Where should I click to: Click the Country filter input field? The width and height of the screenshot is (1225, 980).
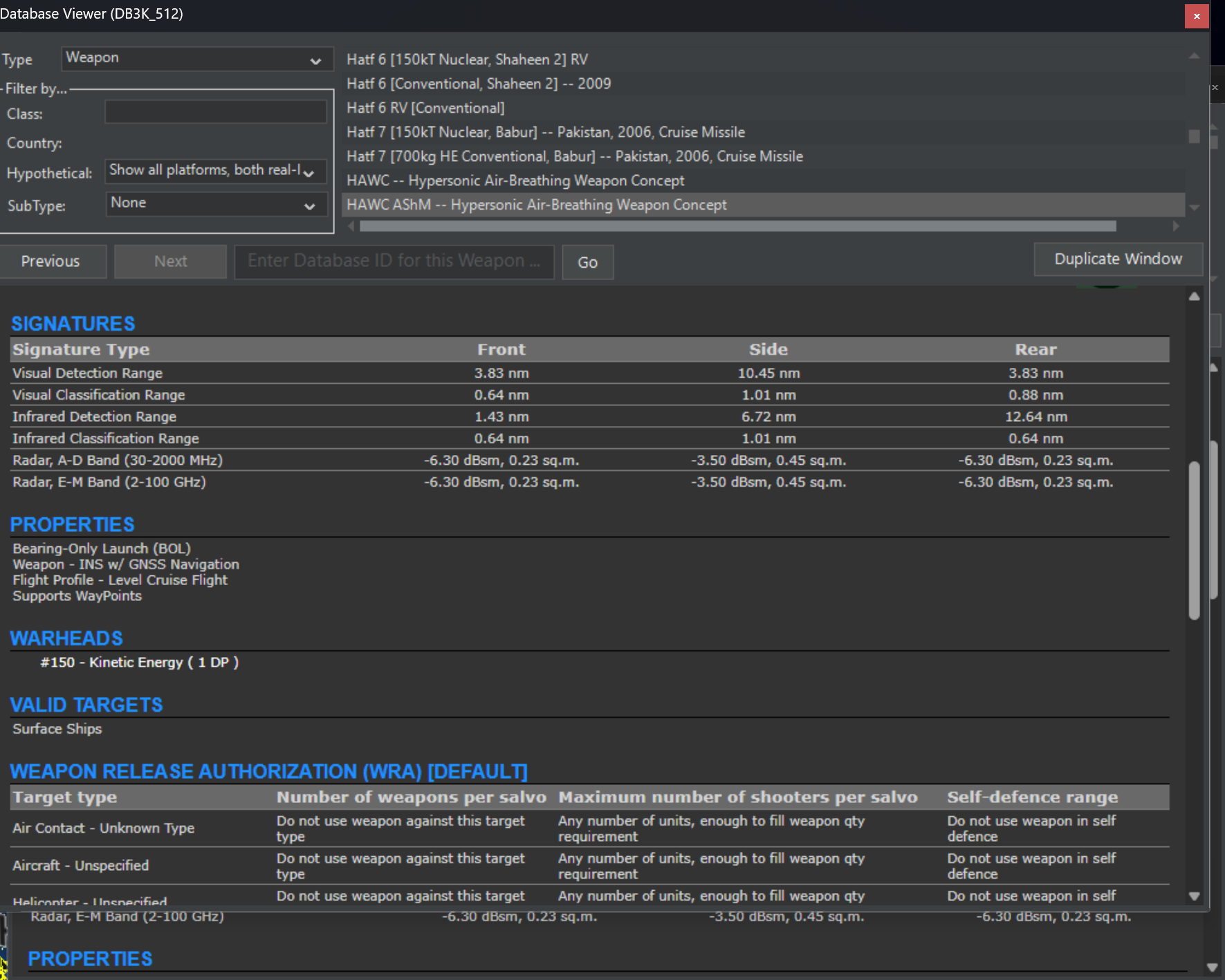pos(215,143)
